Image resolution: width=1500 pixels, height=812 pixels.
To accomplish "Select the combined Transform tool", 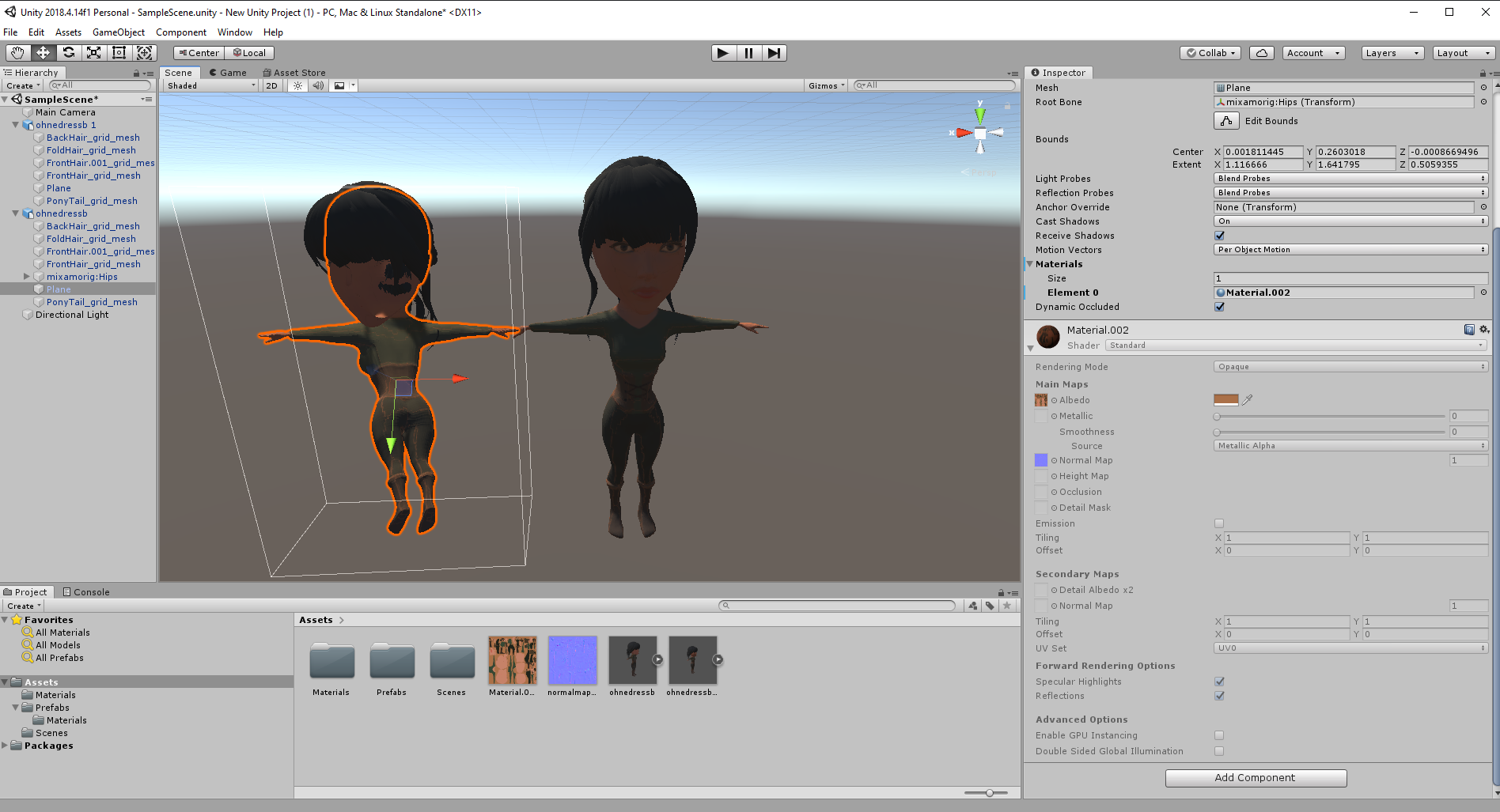I will pos(145,53).
